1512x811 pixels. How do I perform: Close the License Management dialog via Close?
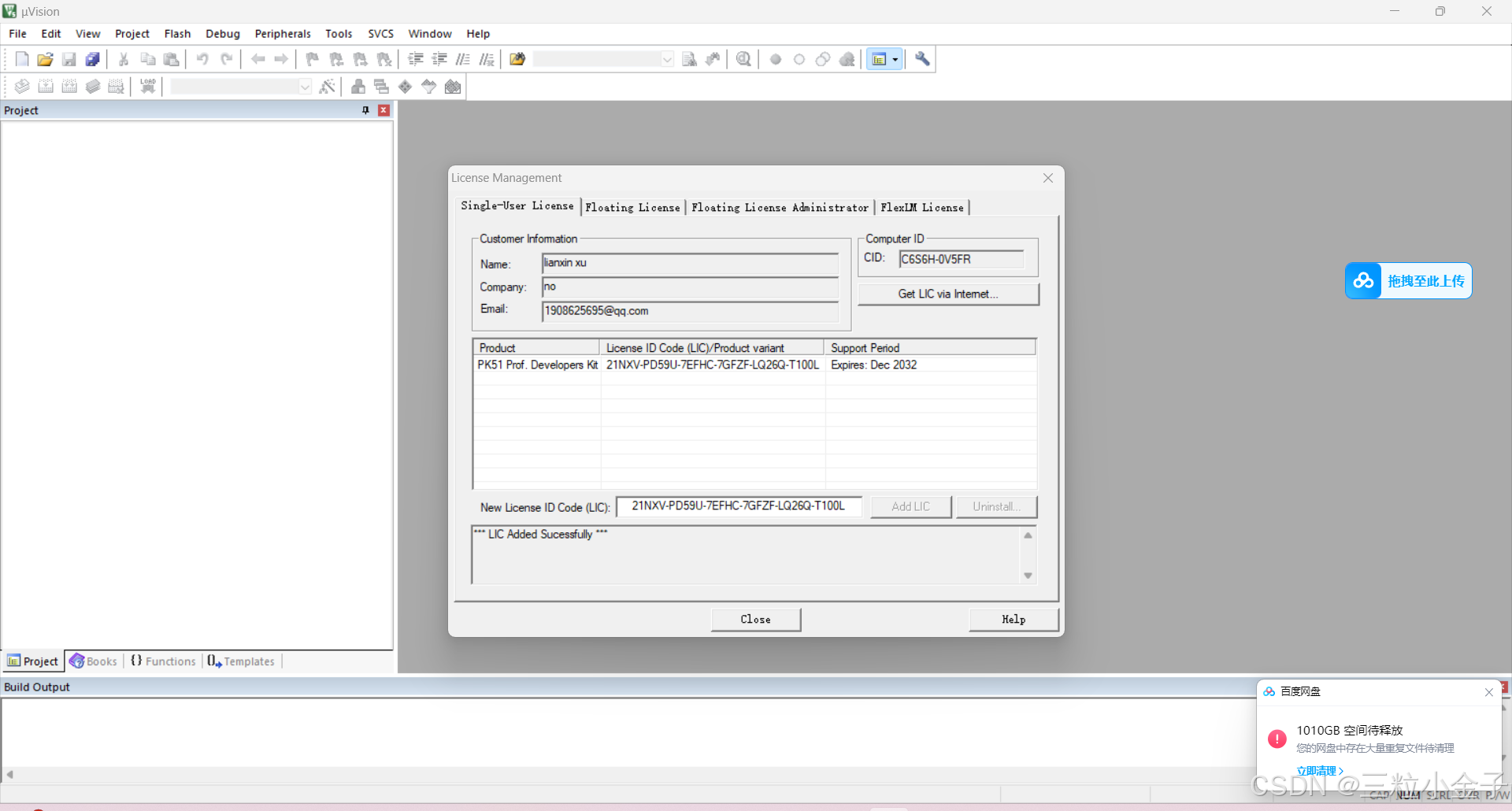[x=755, y=620]
